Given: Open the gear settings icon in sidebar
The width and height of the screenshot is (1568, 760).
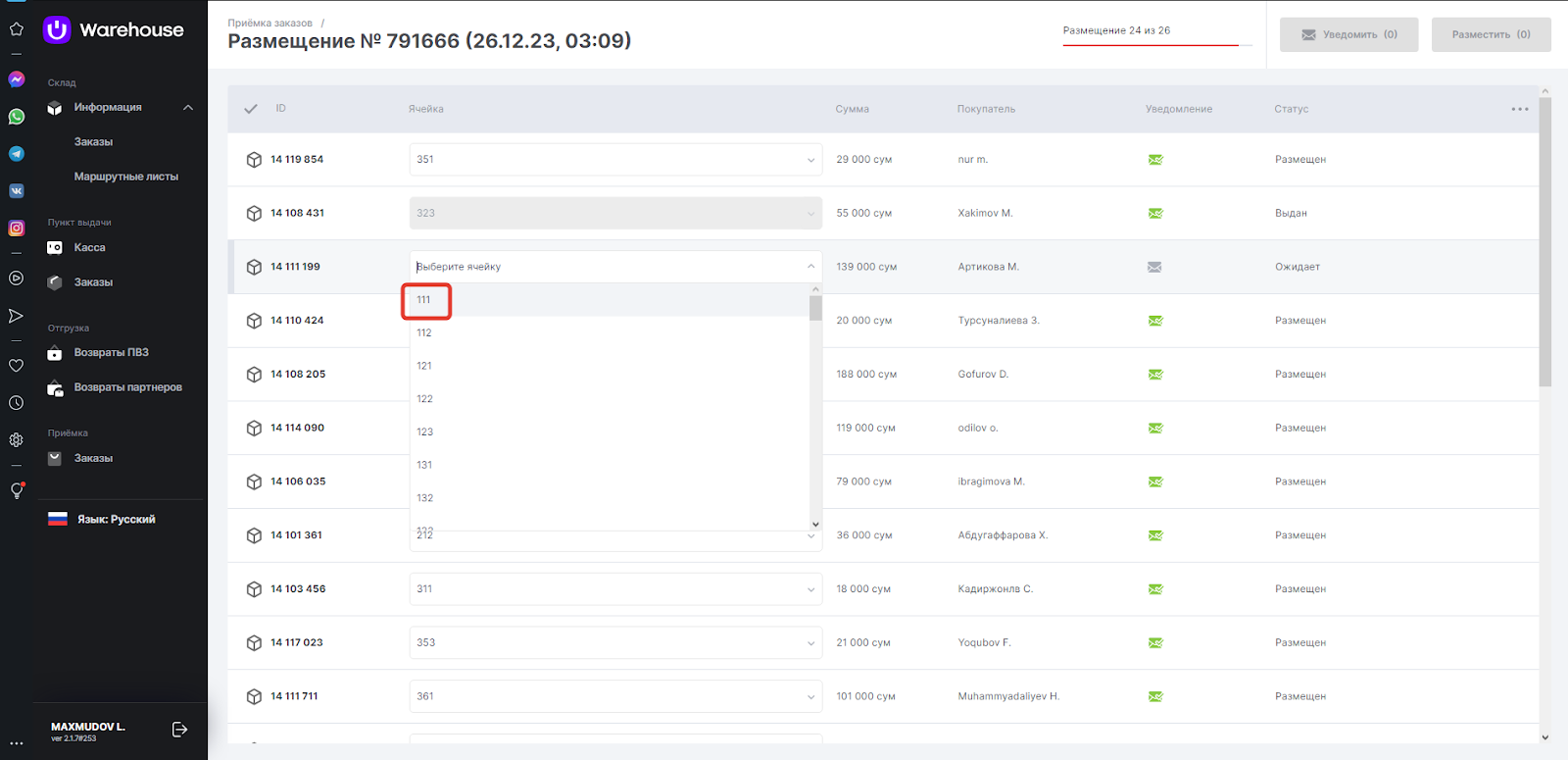Looking at the screenshot, I should click(x=16, y=440).
